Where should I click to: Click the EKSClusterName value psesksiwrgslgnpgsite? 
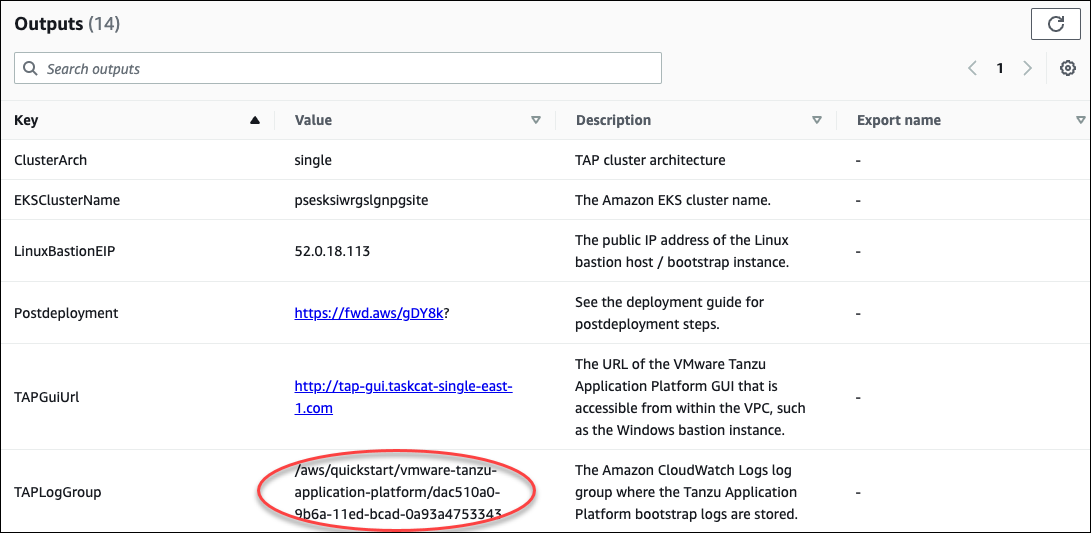tap(361, 200)
